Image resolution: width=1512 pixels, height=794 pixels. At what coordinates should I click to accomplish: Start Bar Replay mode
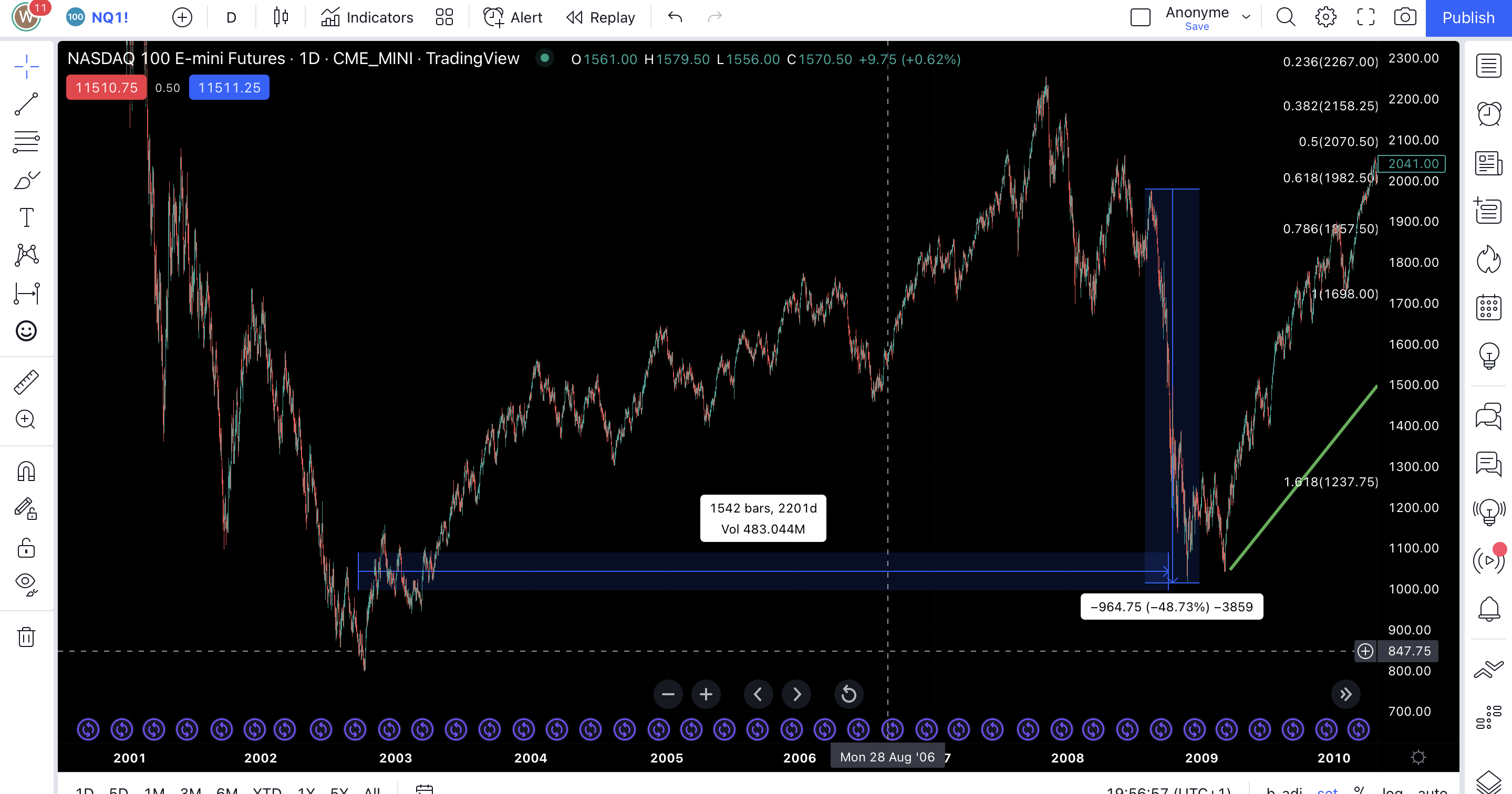point(600,17)
